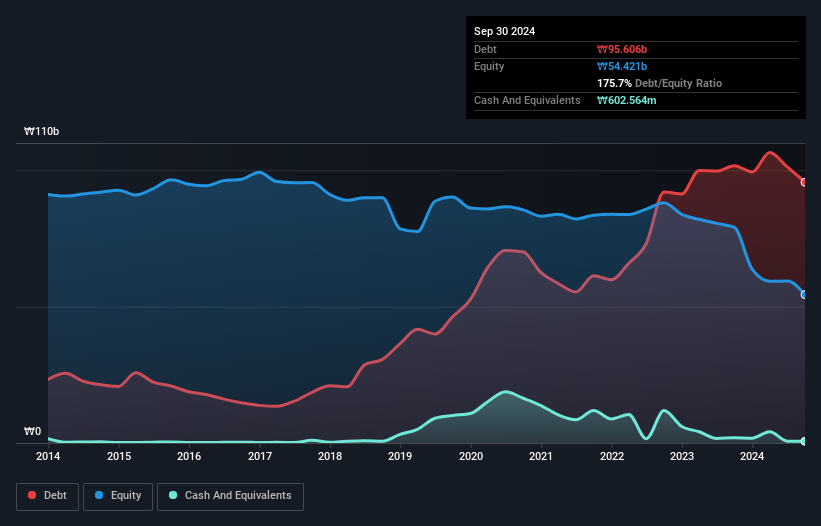
Task: Click Cash And Equivalents label in tooltip
Action: (527, 100)
